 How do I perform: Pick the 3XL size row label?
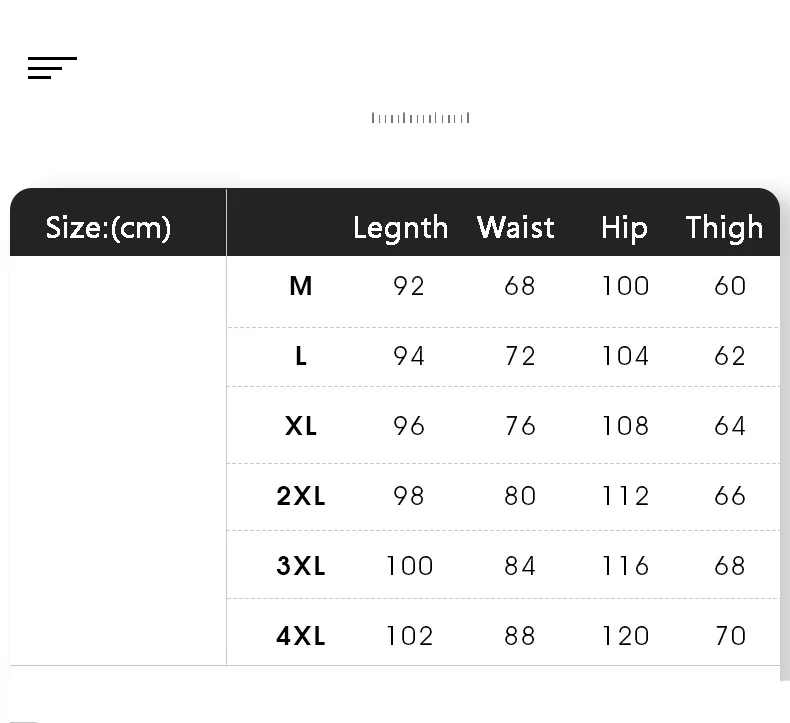300,566
